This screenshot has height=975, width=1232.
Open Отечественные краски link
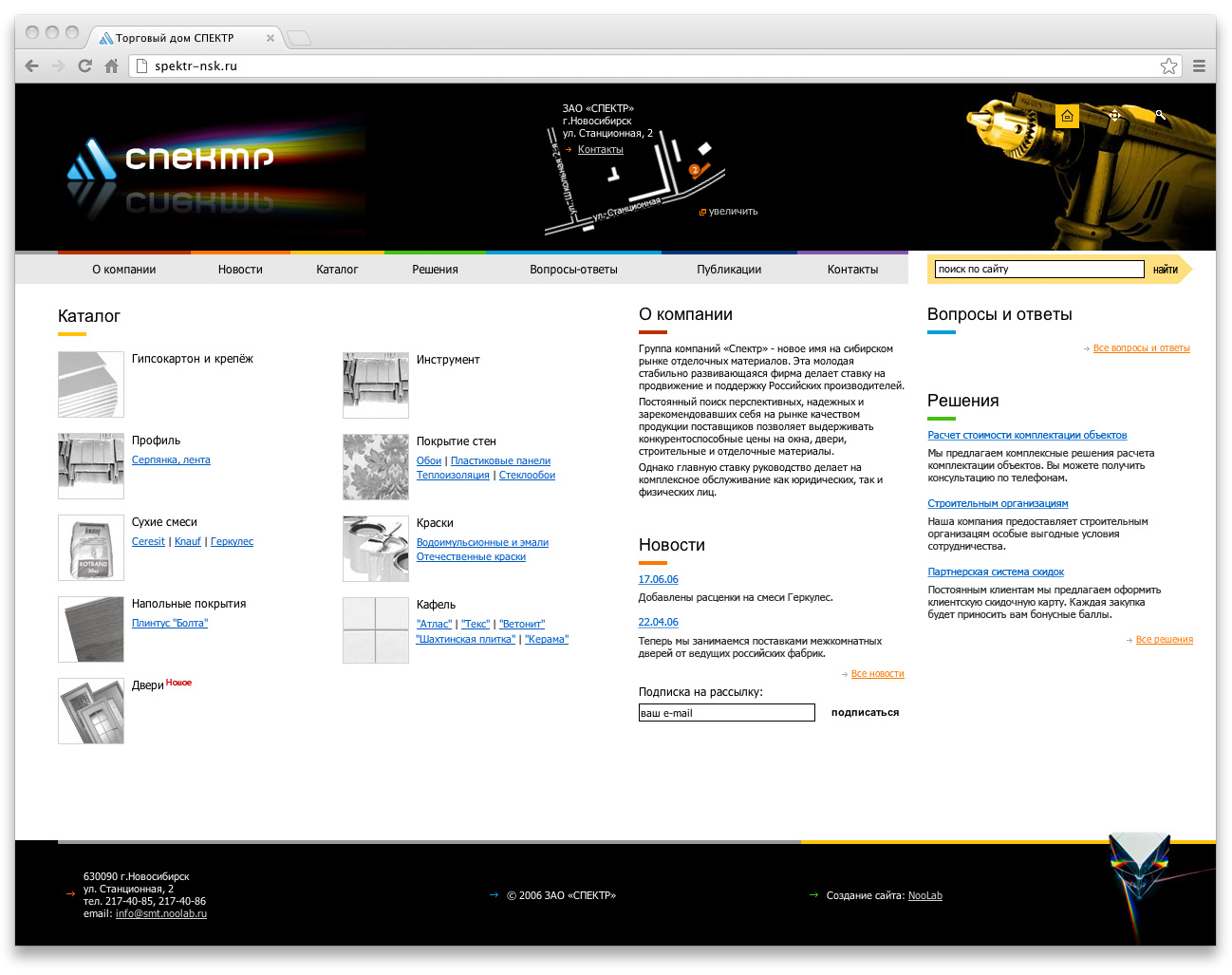coord(471,557)
